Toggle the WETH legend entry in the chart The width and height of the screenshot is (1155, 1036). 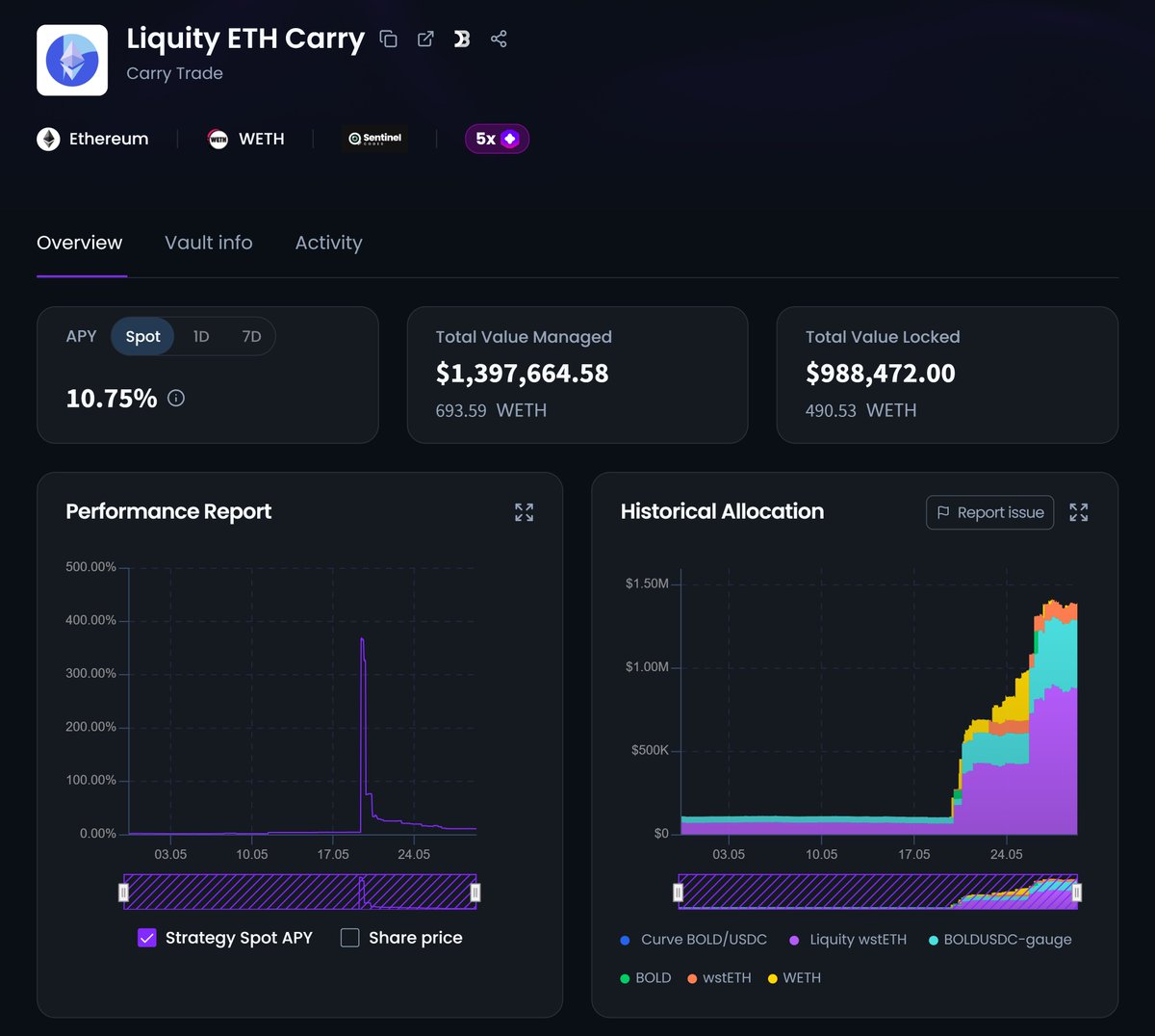(x=794, y=978)
